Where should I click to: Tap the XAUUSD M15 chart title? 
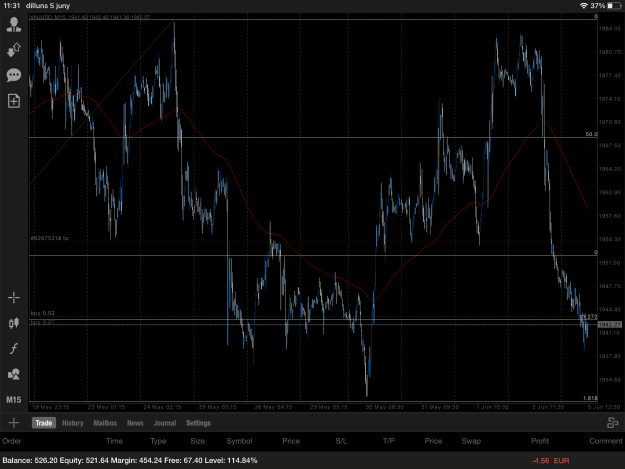[x=90, y=17]
